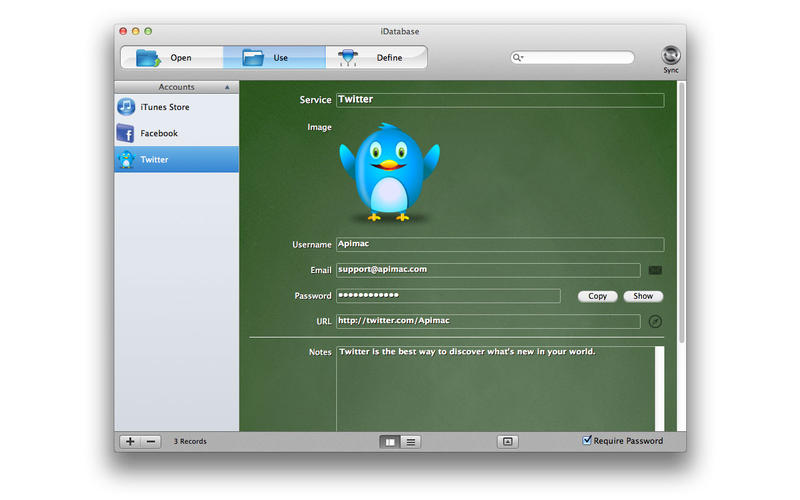Screen dimensions: 800x500
Task: Toggle the Require Password checkbox
Action: [587, 440]
